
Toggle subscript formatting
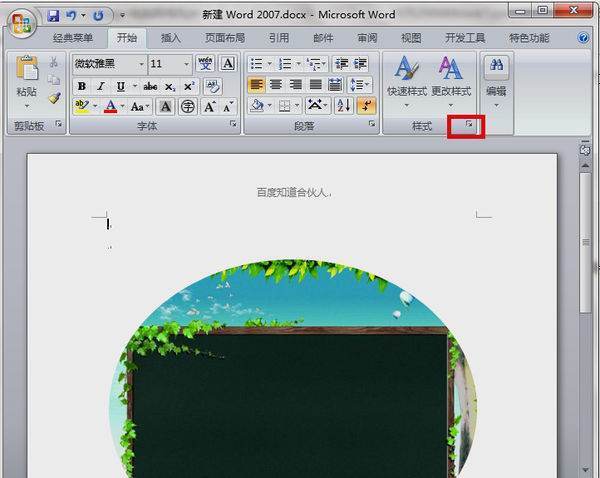coord(170,87)
